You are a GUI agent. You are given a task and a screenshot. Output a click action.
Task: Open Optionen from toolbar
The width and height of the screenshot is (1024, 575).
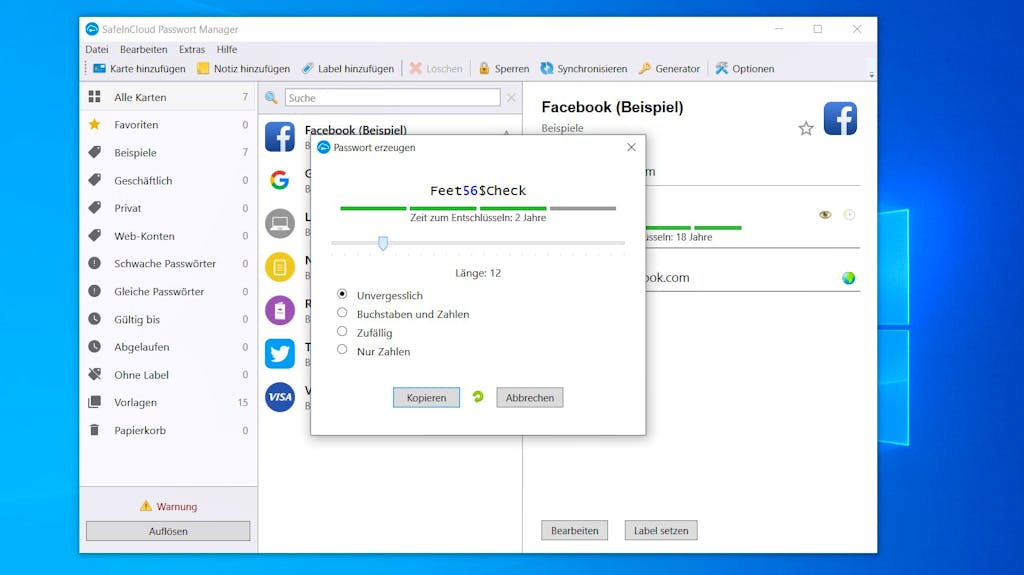[x=744, y=69]
